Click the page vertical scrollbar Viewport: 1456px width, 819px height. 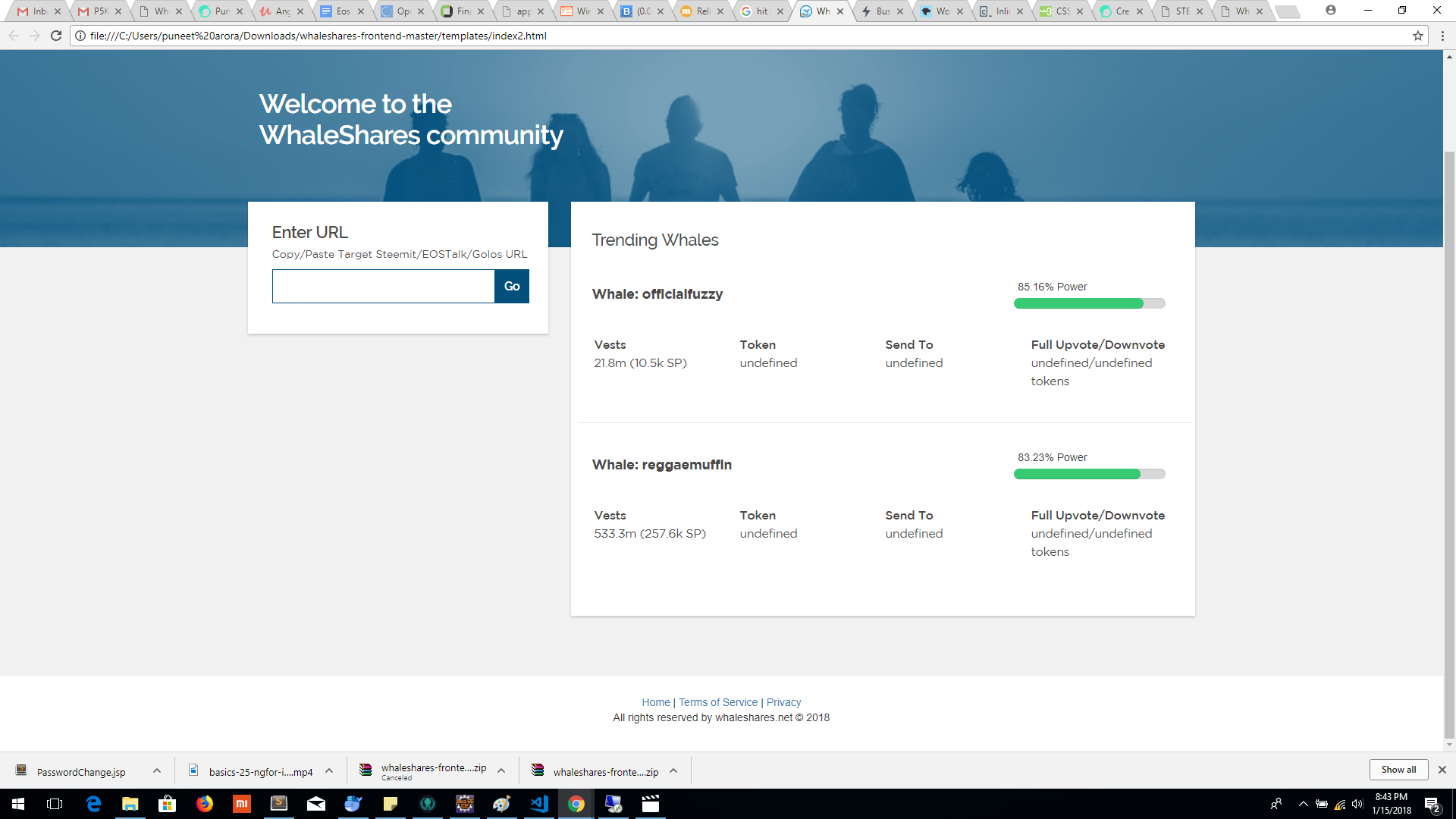tap(1449, 444)
